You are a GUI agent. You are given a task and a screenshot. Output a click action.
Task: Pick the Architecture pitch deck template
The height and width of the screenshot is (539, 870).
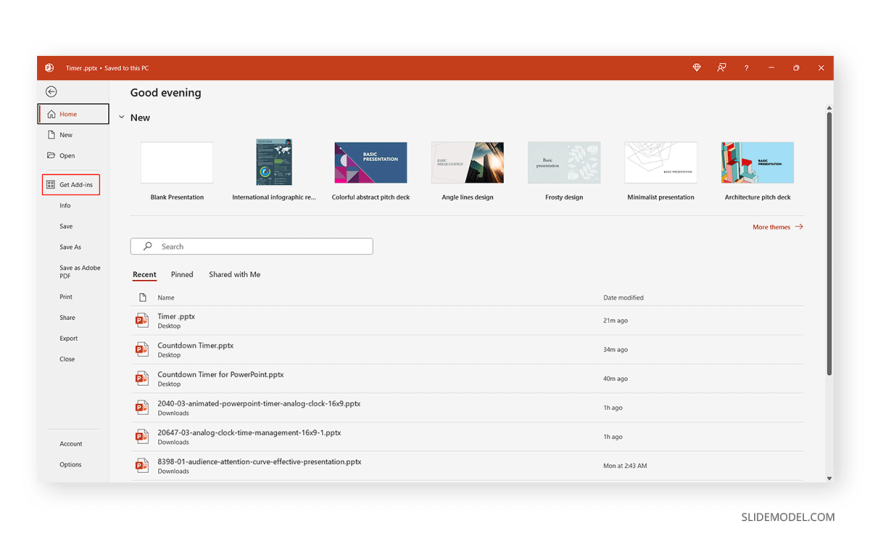[757, 163]
